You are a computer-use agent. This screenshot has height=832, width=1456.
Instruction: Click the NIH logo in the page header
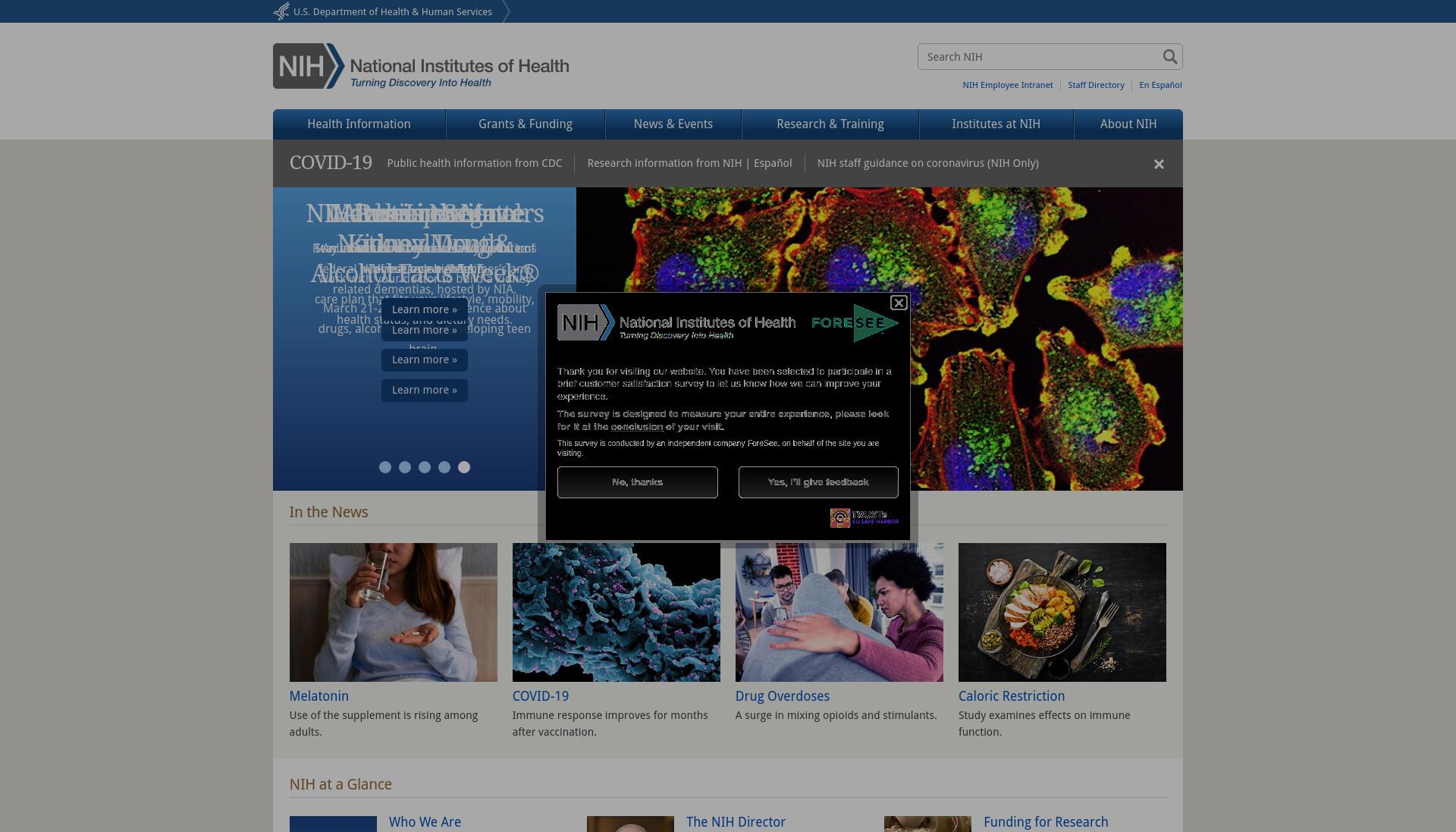[x=421, y=66]
